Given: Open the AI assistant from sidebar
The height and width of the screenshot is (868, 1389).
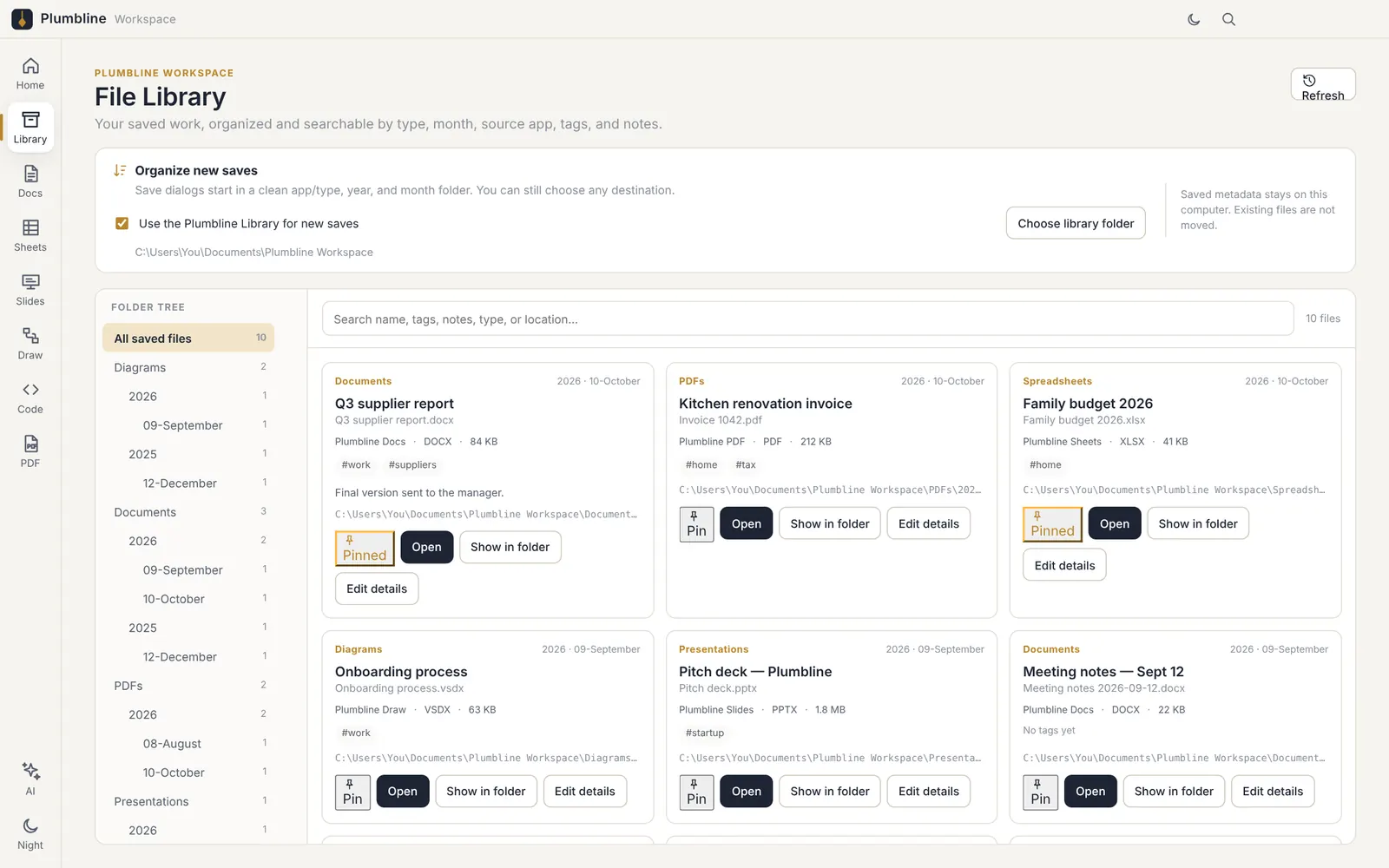Looking at the screenshot, I should 30,779.
